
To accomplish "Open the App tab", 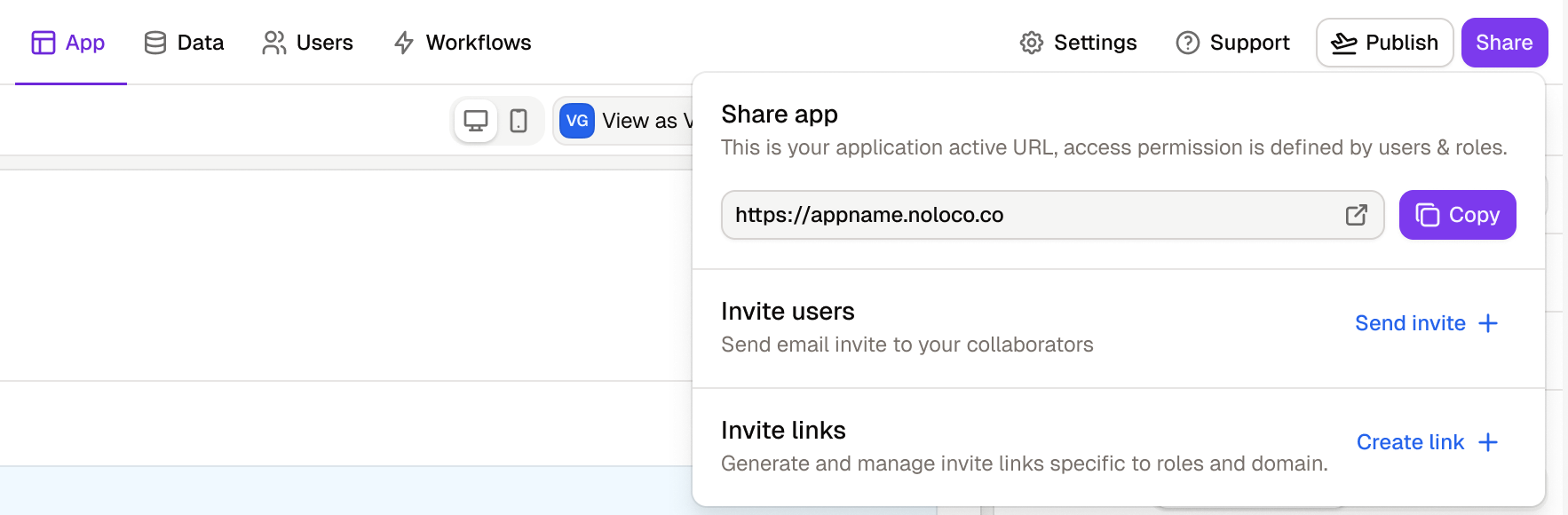I will click(x=68, y=43).
